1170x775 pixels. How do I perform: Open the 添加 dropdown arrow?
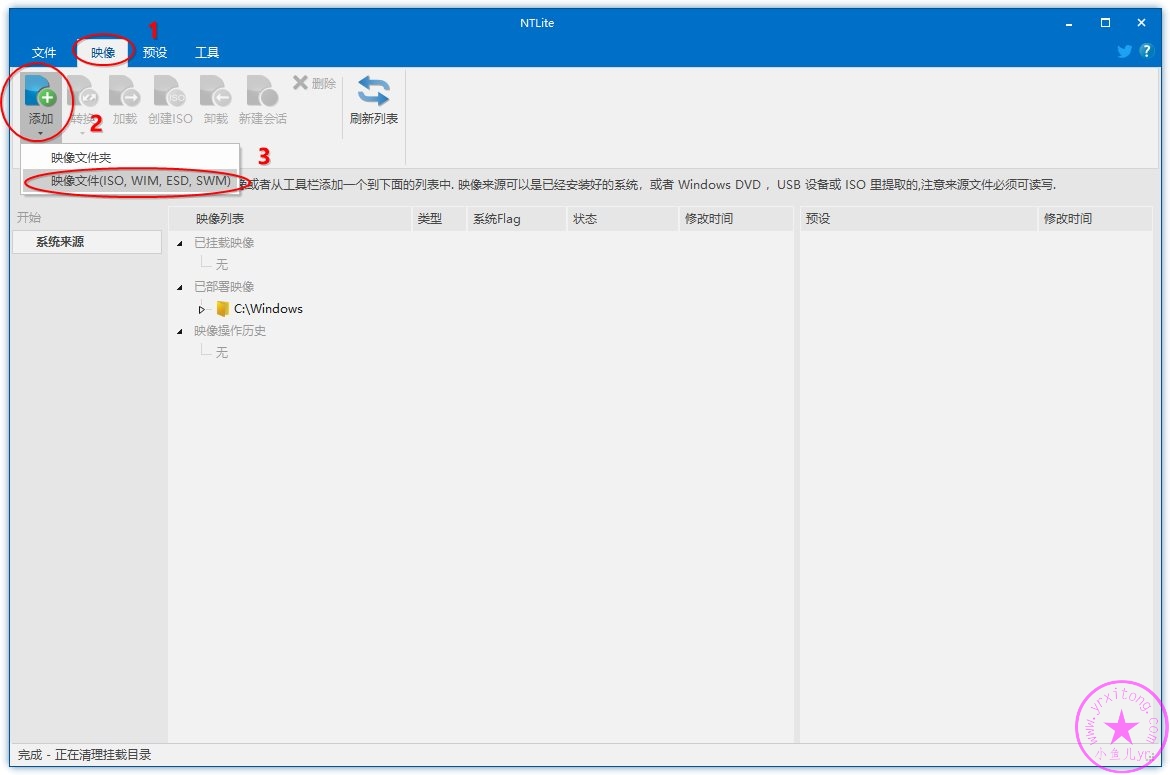pyautogui.click(x=40, y=134)
